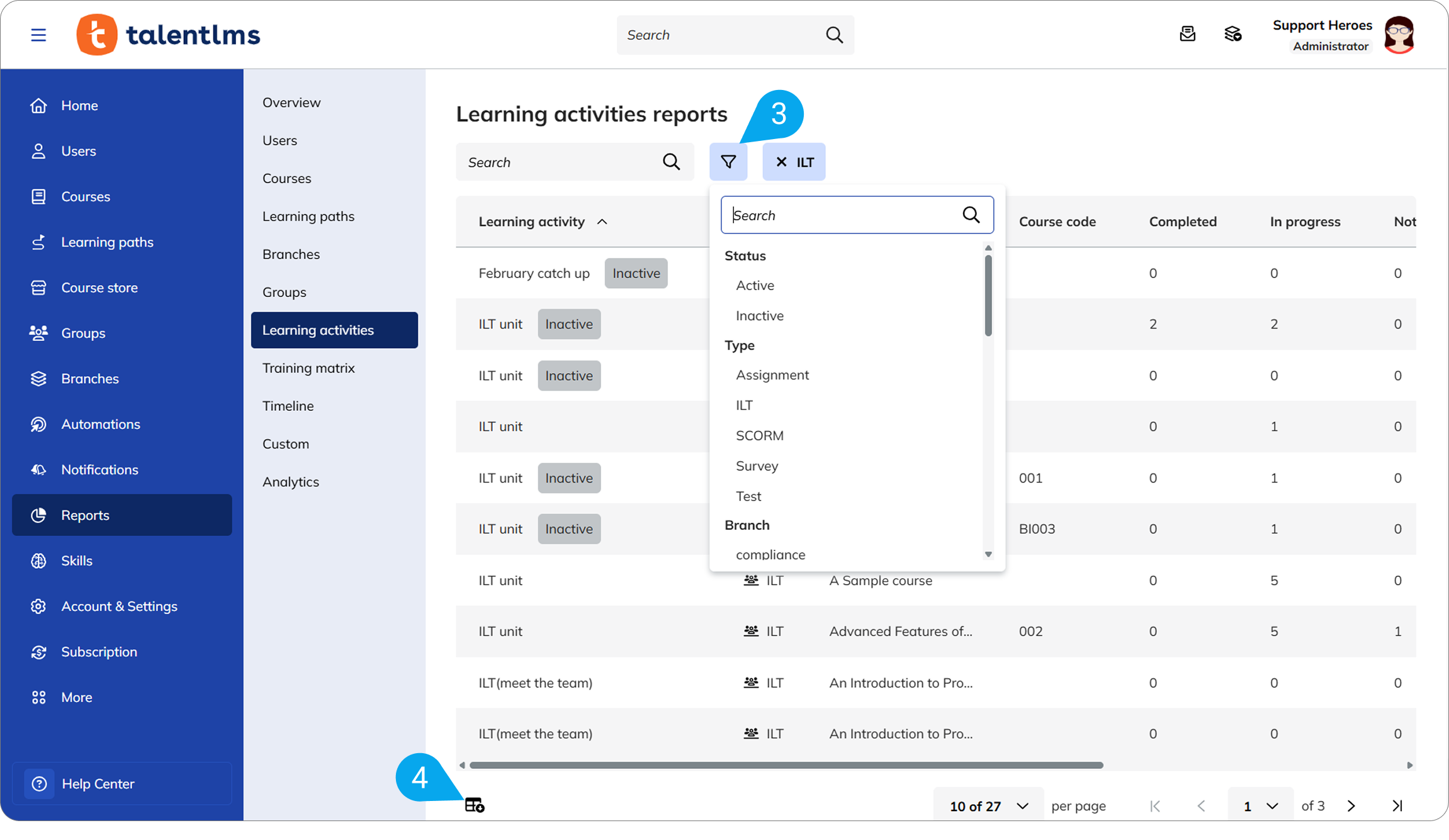Select the compliance branch filter
Viewport: 1449px width, 840px height.
click(770, 554)
